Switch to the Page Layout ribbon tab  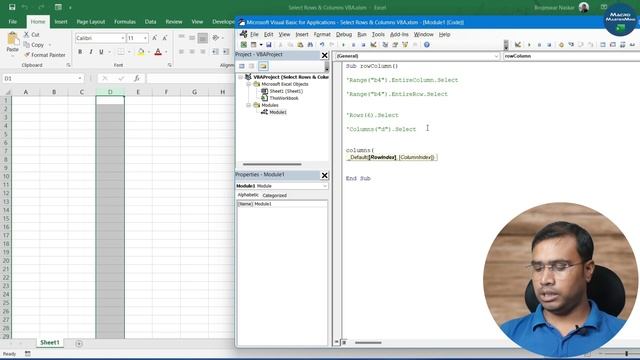[91, 22]
